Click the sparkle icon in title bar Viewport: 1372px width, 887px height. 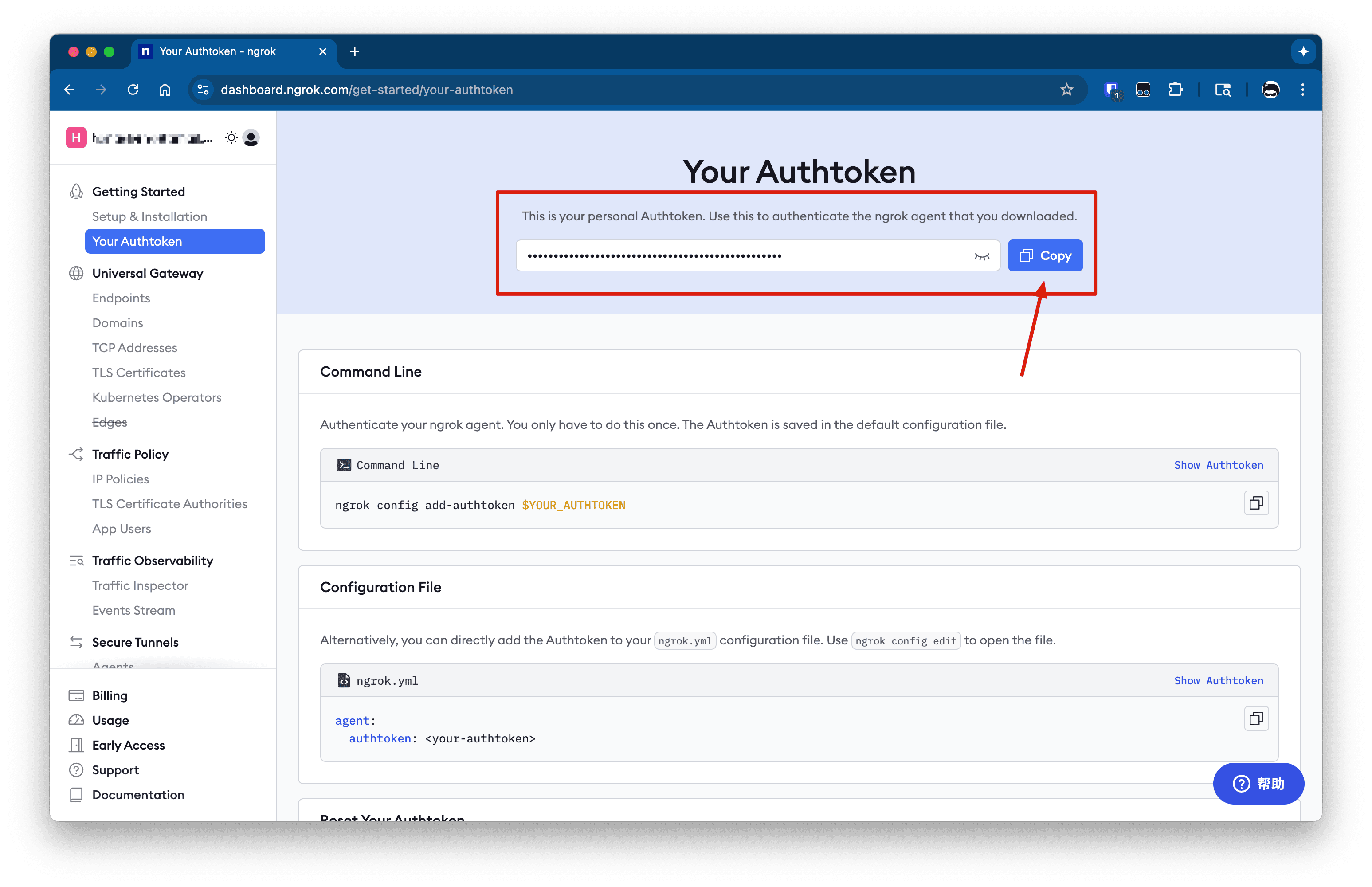tap(1303, 52)
